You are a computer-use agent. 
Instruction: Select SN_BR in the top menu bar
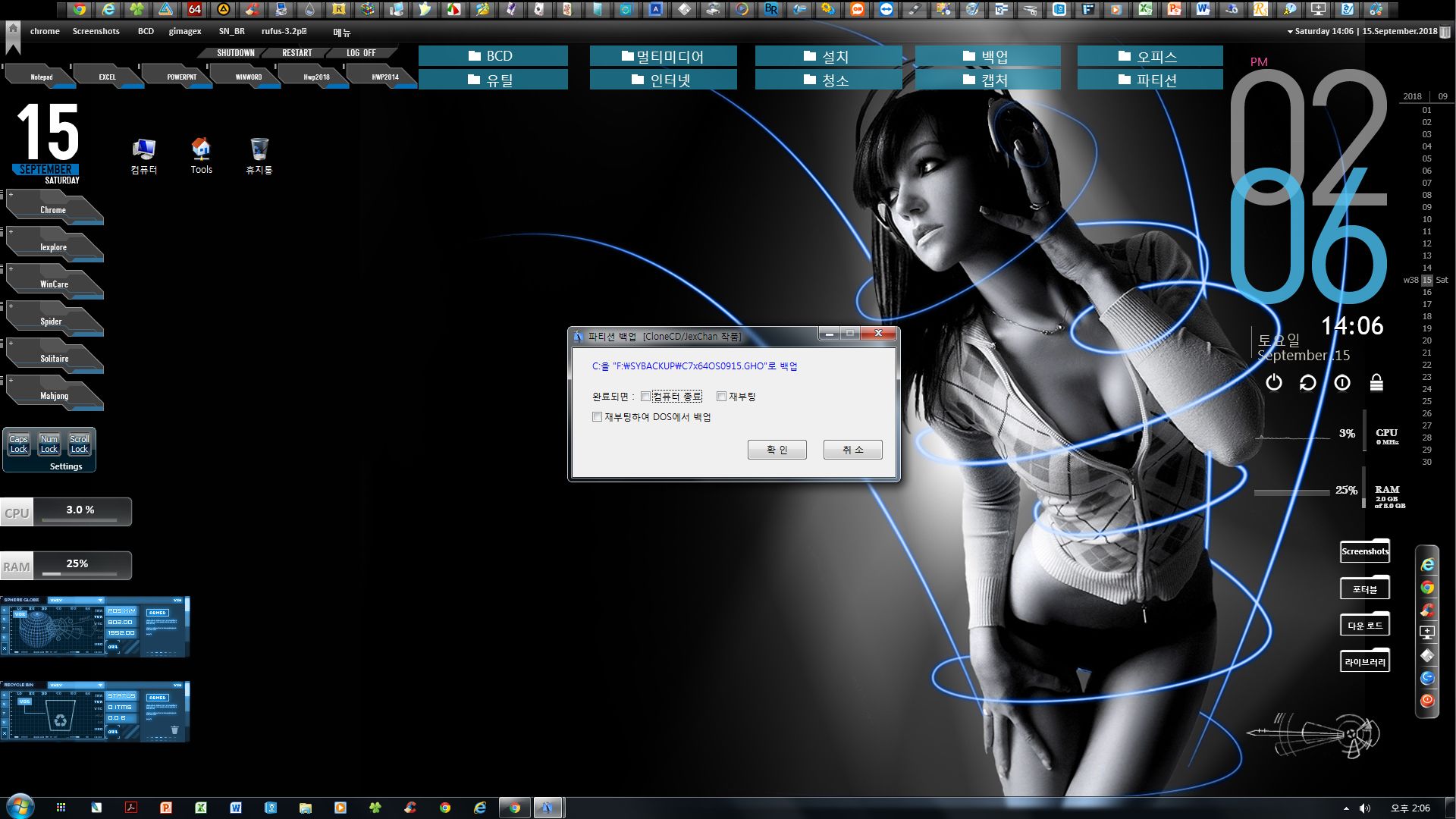click(x=231, y=31)
